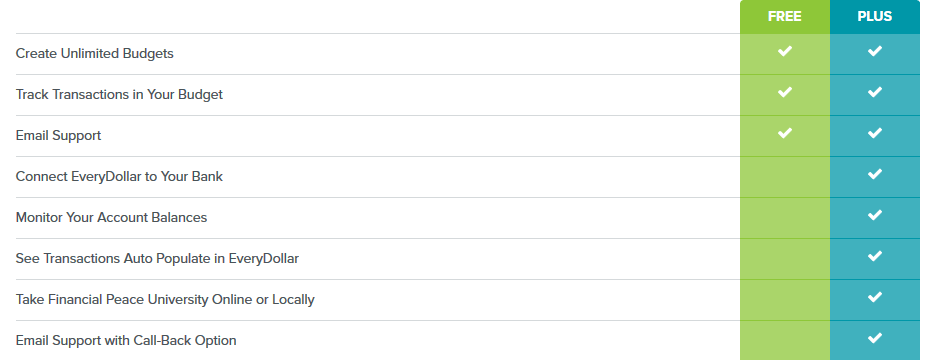926x360 pixels.
Task: Click the PLUS plan column header
Action: [875, 17]
